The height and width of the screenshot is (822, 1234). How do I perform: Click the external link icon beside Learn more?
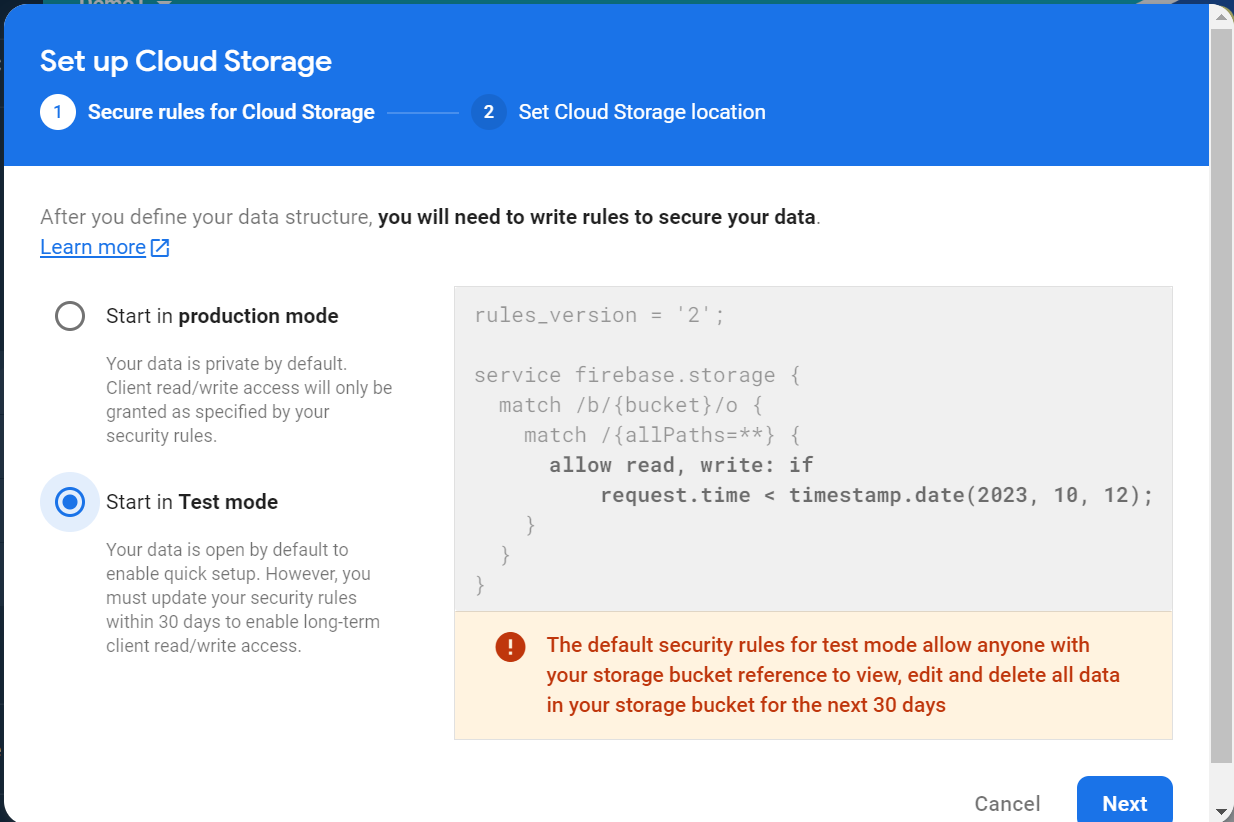click(x=160, y=248)
